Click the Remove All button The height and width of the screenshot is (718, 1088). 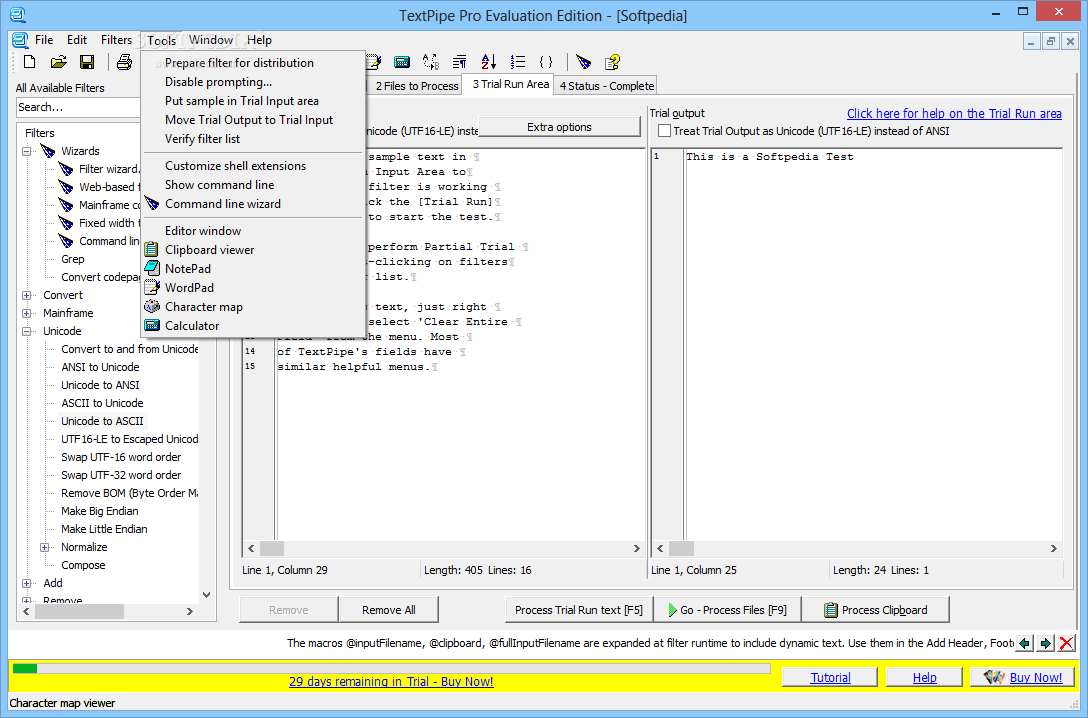(x=389, y=610)
